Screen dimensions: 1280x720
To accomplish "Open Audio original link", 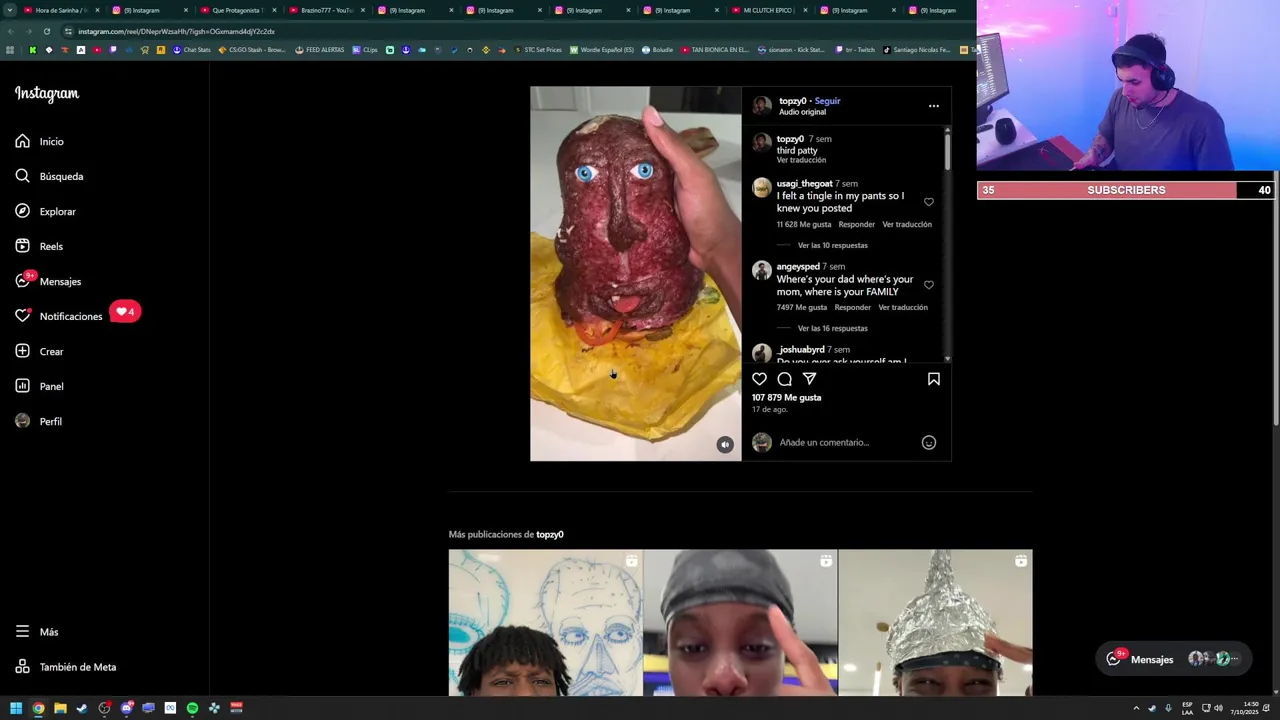I will [802, 112].
